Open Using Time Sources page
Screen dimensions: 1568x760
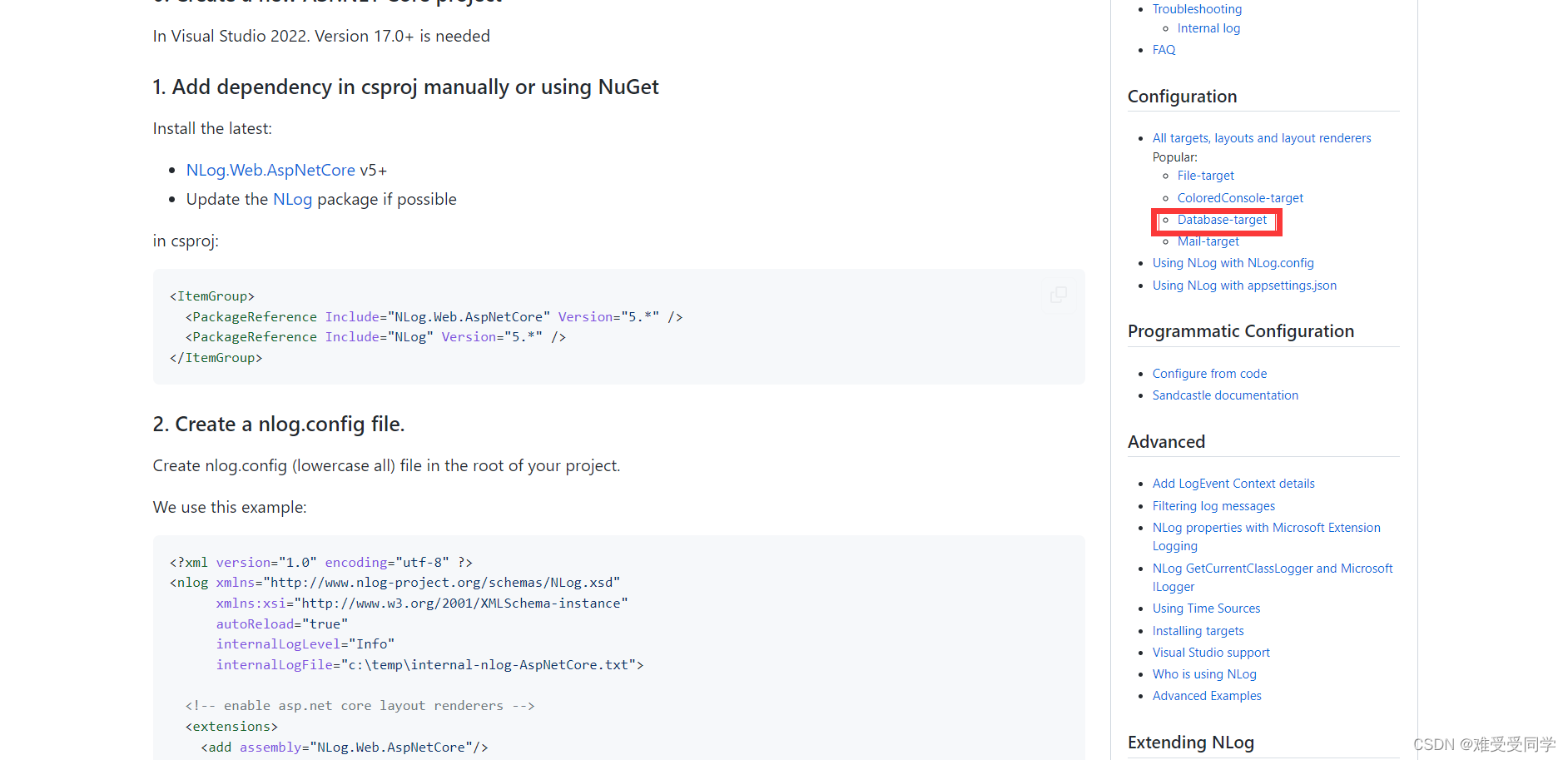[x=1206, y=608]
